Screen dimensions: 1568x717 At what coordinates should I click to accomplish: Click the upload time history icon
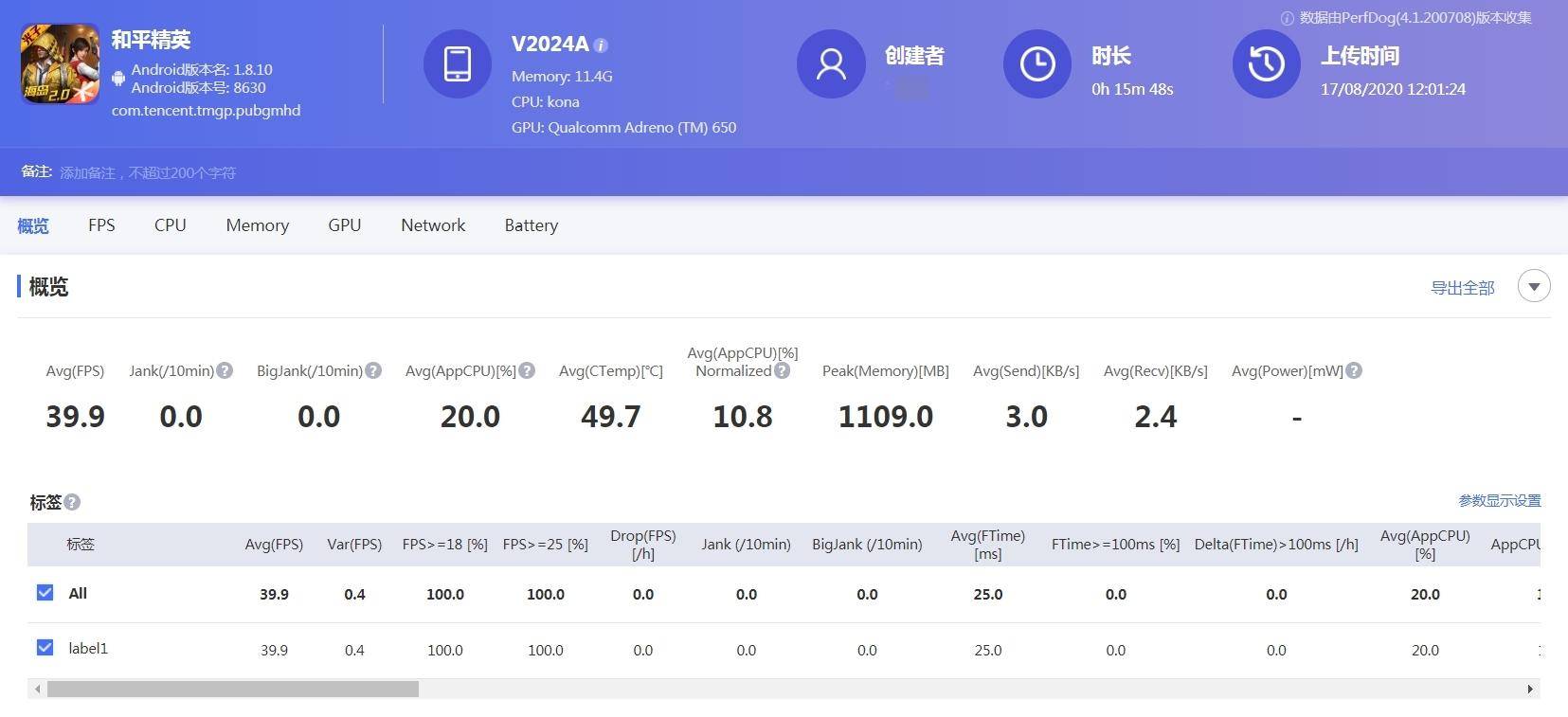[x=1267, y=63]
